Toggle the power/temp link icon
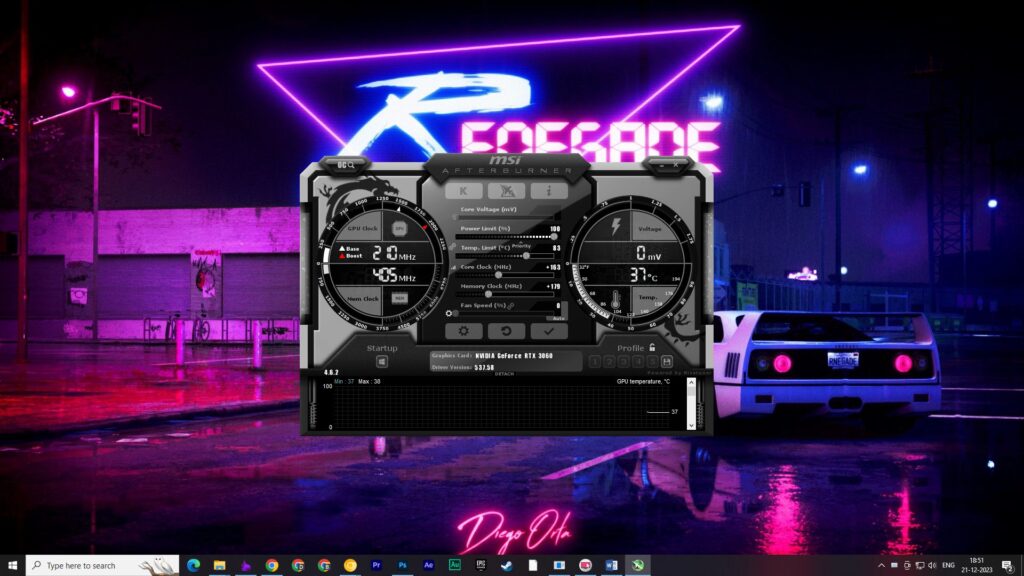 (453, 247)
